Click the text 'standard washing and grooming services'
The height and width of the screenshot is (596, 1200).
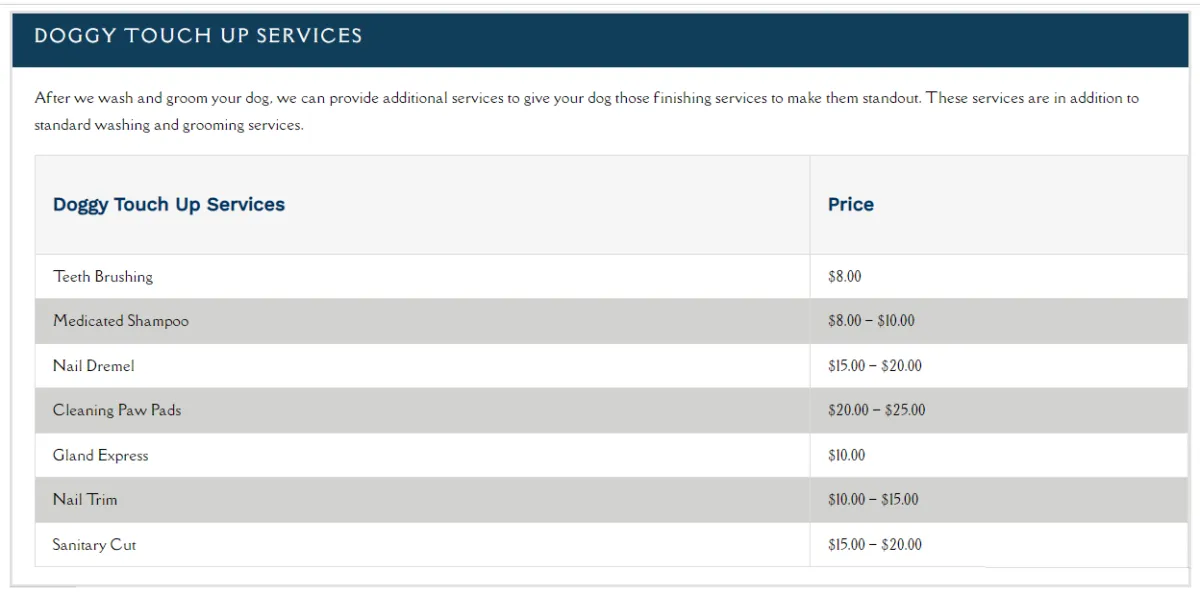click(167, 126)
